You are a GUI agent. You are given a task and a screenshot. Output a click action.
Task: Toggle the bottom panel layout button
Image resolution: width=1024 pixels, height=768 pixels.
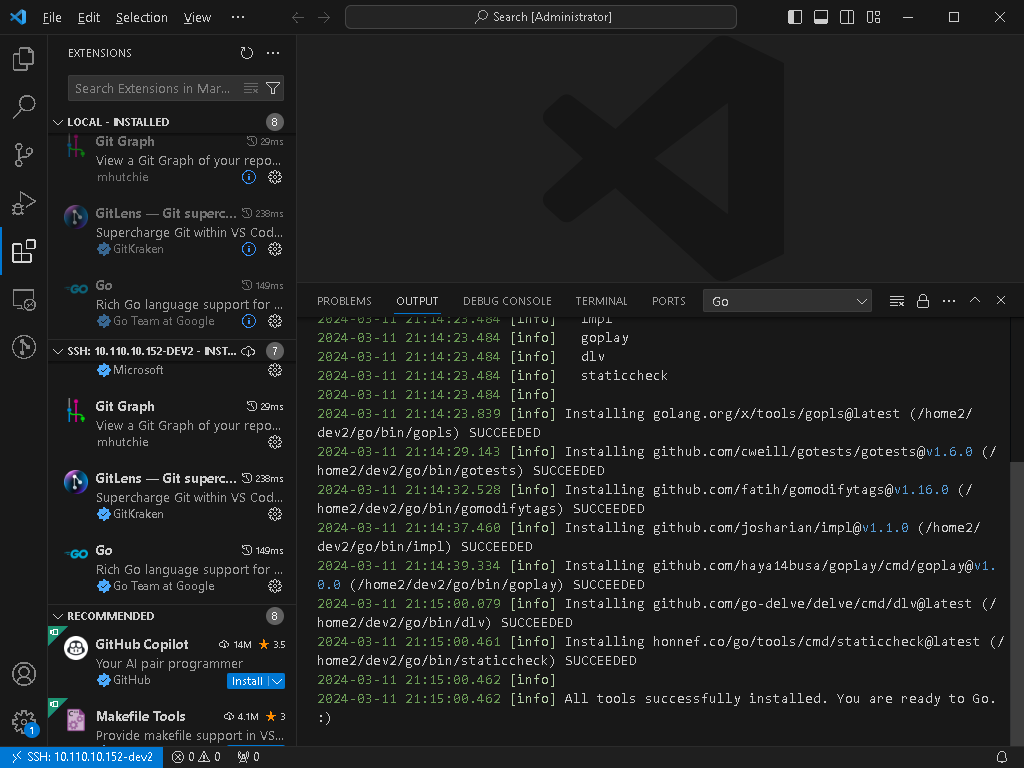click(x=821, y=17)
